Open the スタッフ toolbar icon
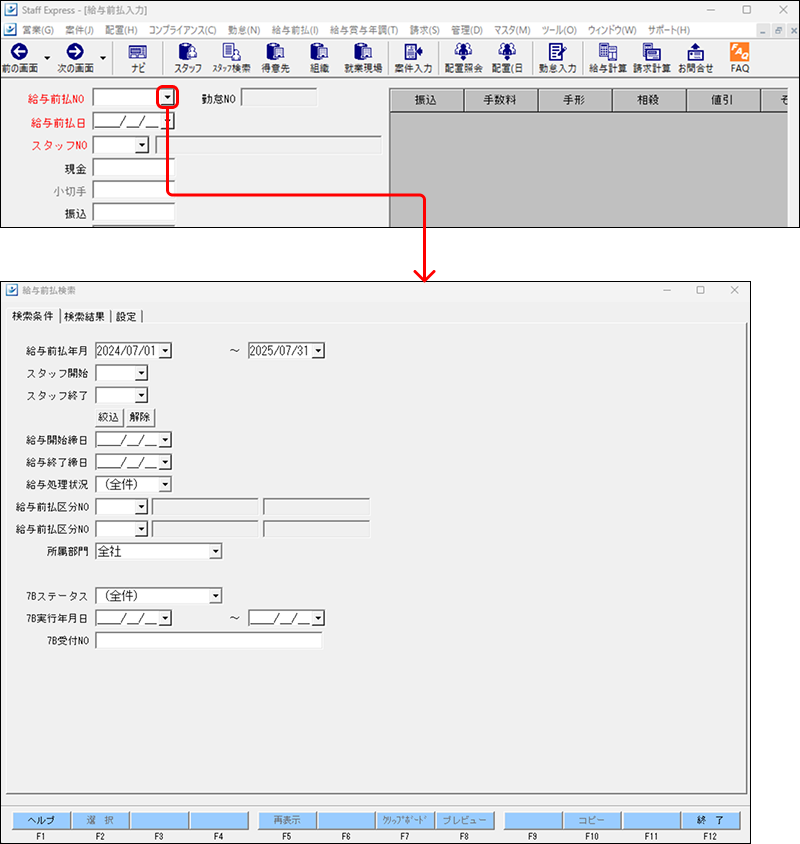The height and width of the screenshot is (844, 800). [187, 57]
